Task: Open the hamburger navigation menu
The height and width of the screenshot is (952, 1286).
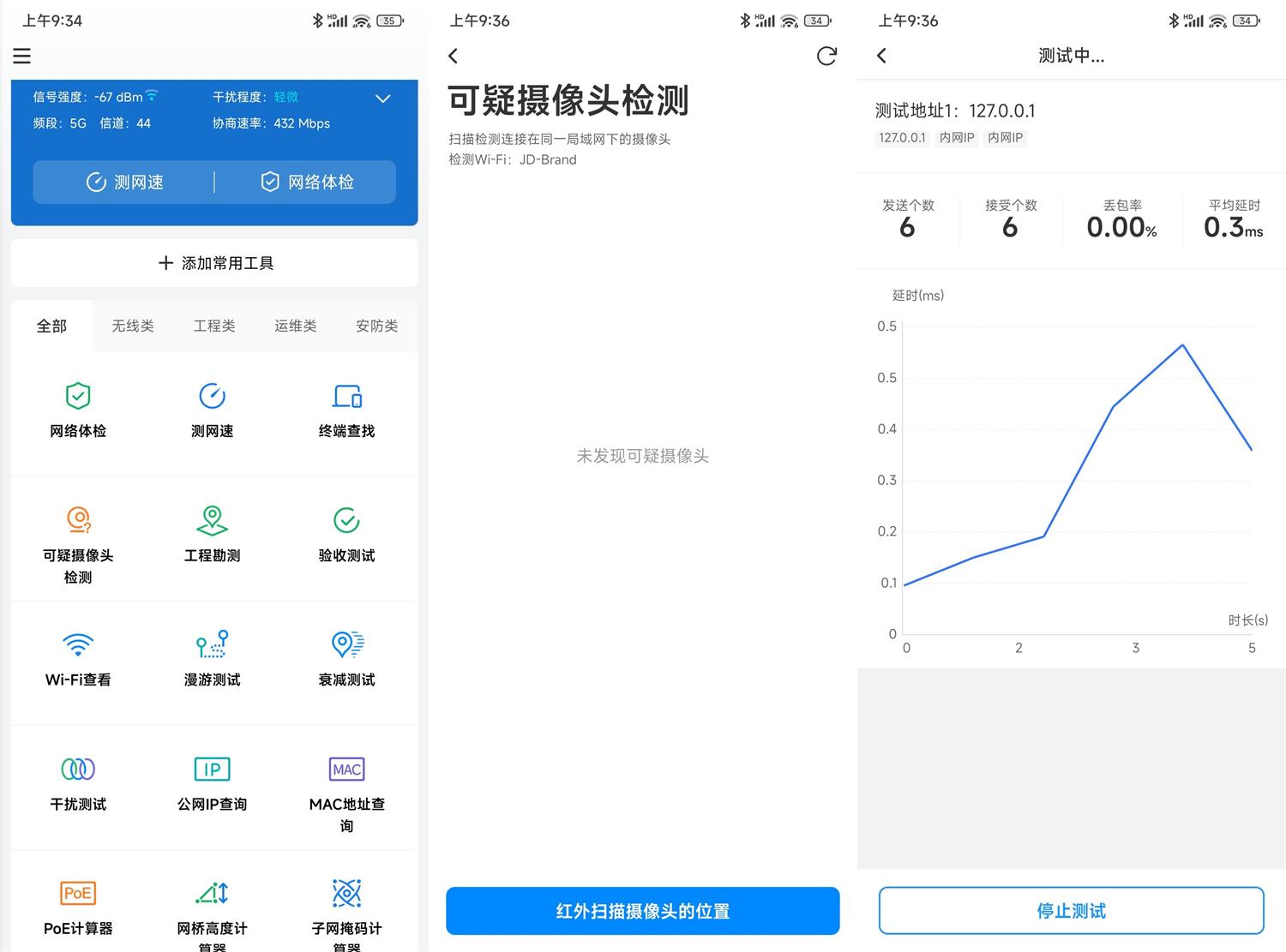Action: 21,56
